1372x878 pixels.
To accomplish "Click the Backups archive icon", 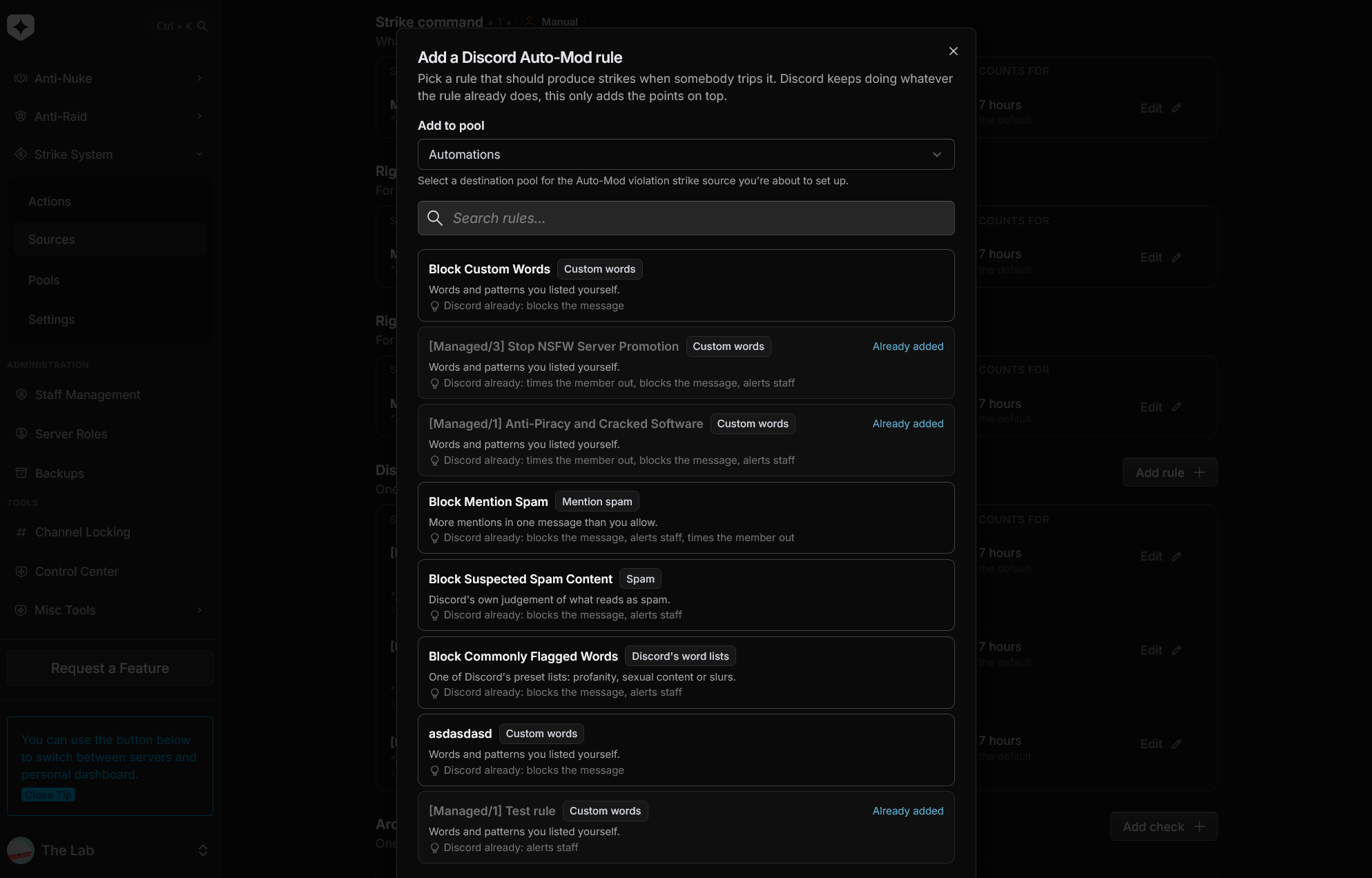I will tap(21, 473).
